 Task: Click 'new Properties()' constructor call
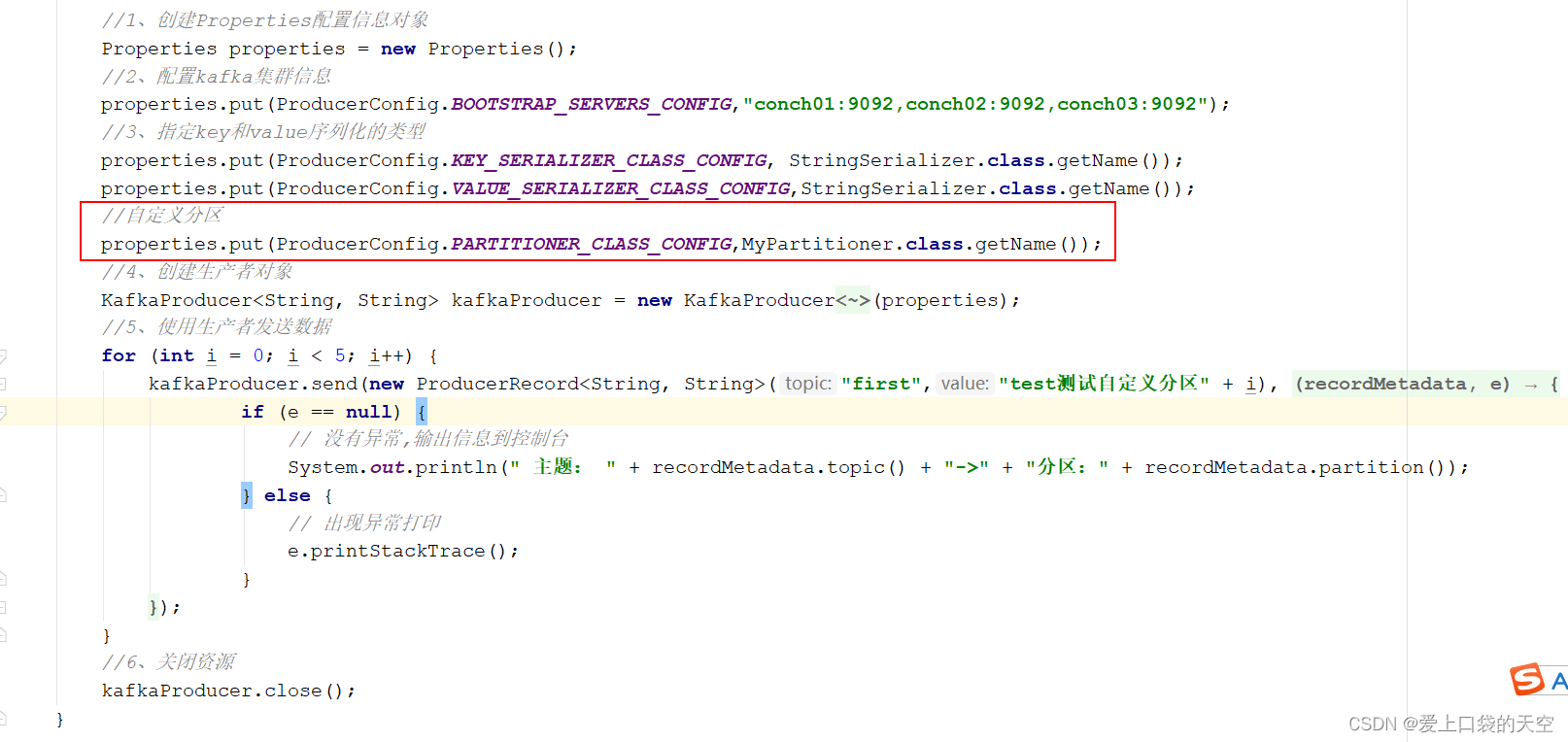[x=472, y=49]
